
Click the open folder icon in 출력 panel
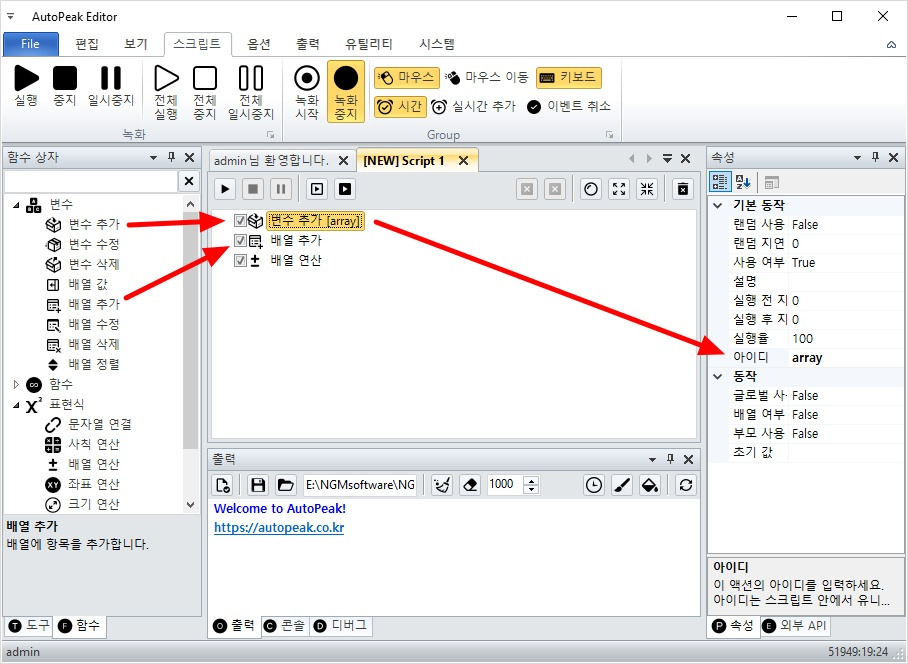[x=285, y=485]
